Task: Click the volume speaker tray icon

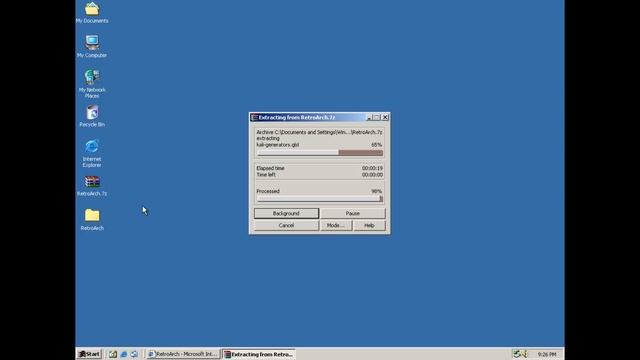Action: click(x=524, y=354)
